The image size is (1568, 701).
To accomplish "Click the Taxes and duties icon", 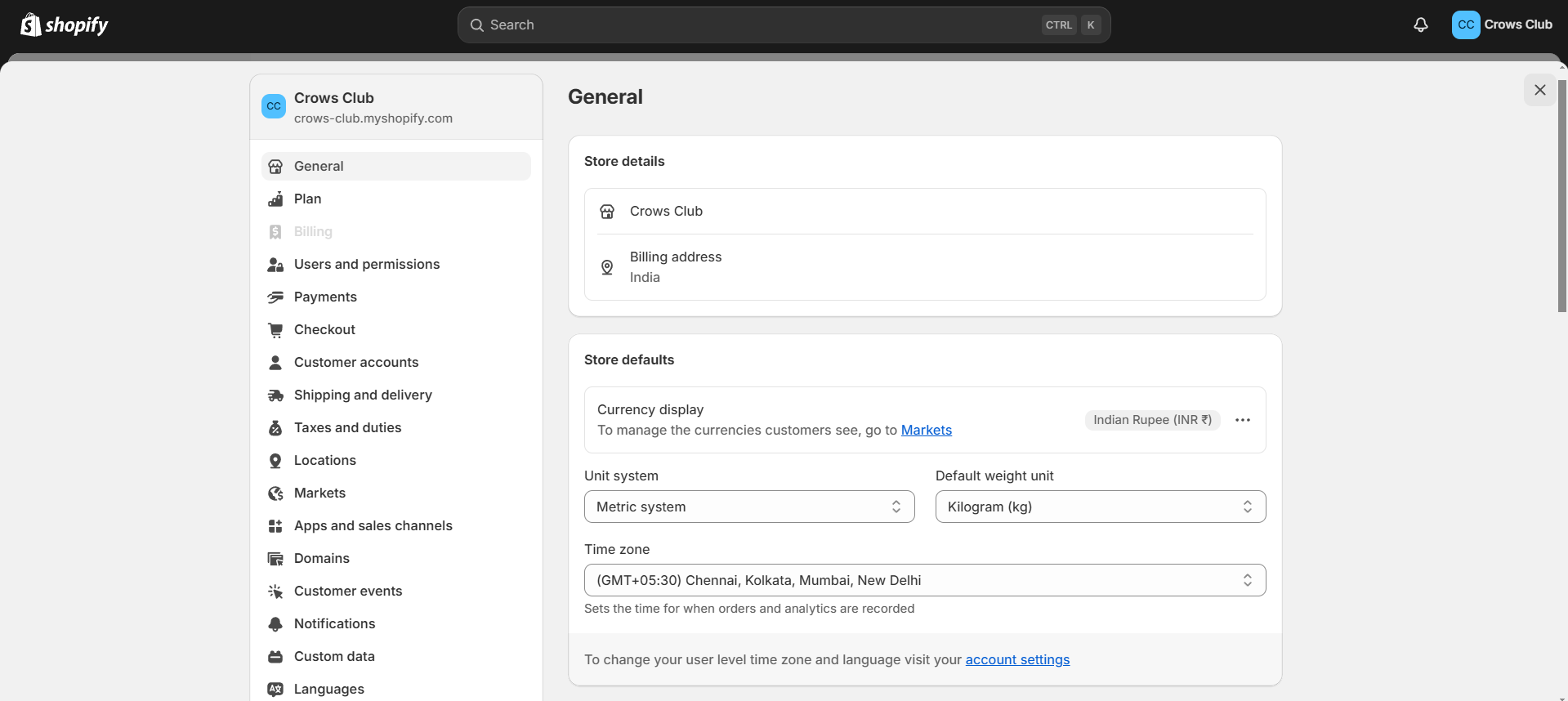I will (275, 427).
